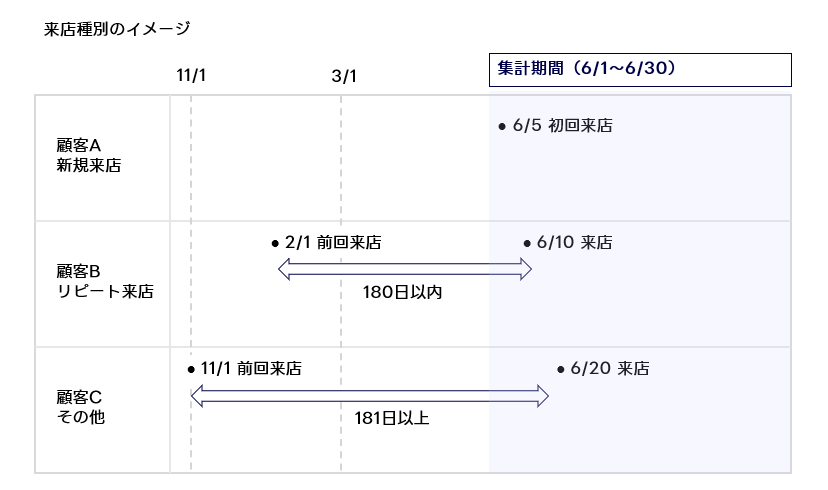828x490 pixels.
Task: Click the 181日以上 label
Action: pos(392,418)
